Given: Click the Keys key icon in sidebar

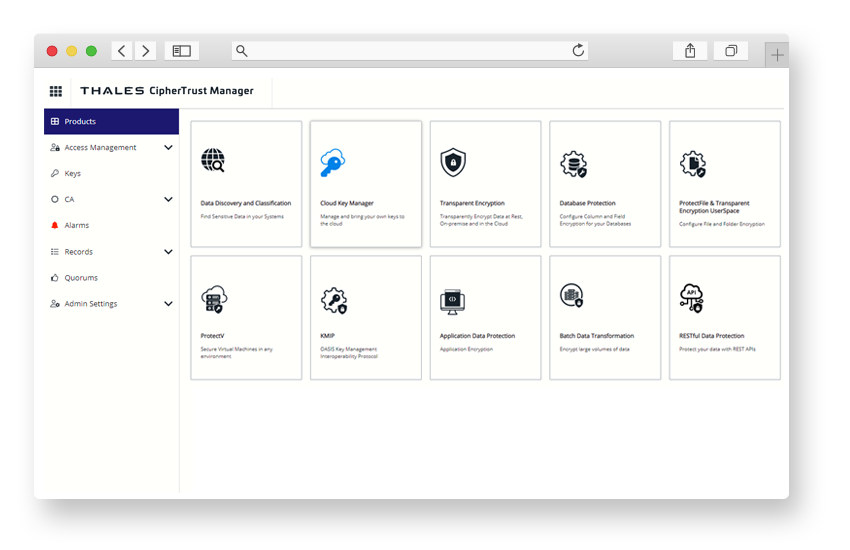Looking at the screenshot, I should [55, 173].
